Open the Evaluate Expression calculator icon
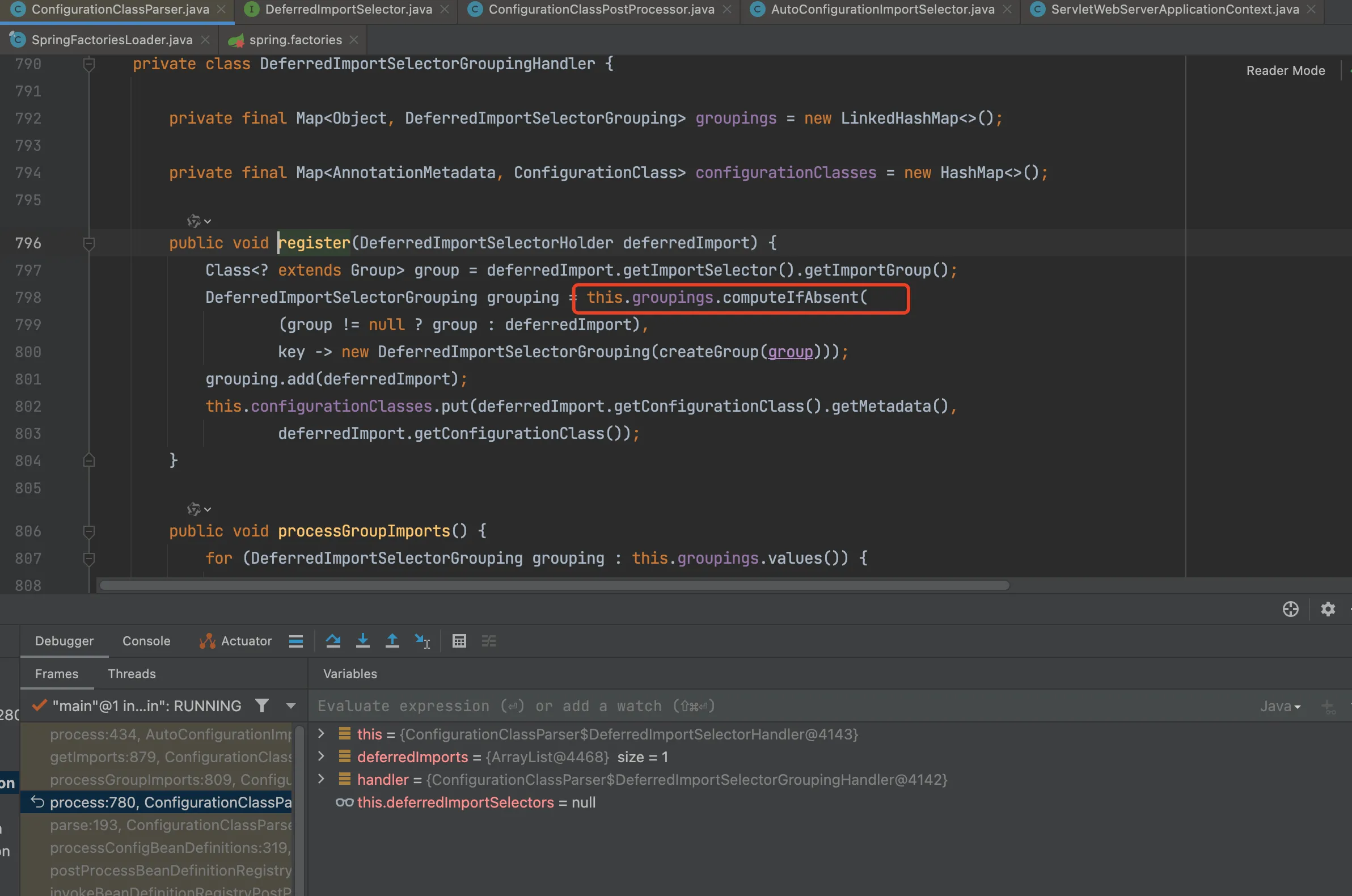The width and height of the screenshot is (1352, 896). click(x=459, y=641)
